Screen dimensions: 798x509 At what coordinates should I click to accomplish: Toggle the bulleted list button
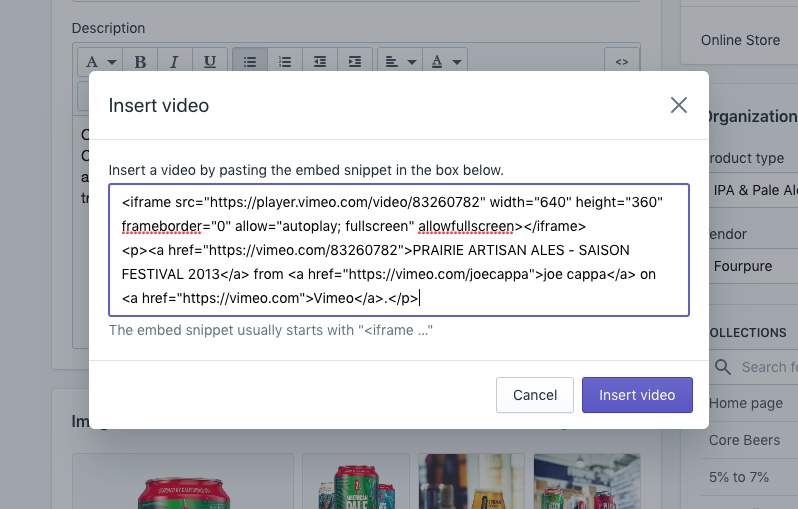point(250,62)
